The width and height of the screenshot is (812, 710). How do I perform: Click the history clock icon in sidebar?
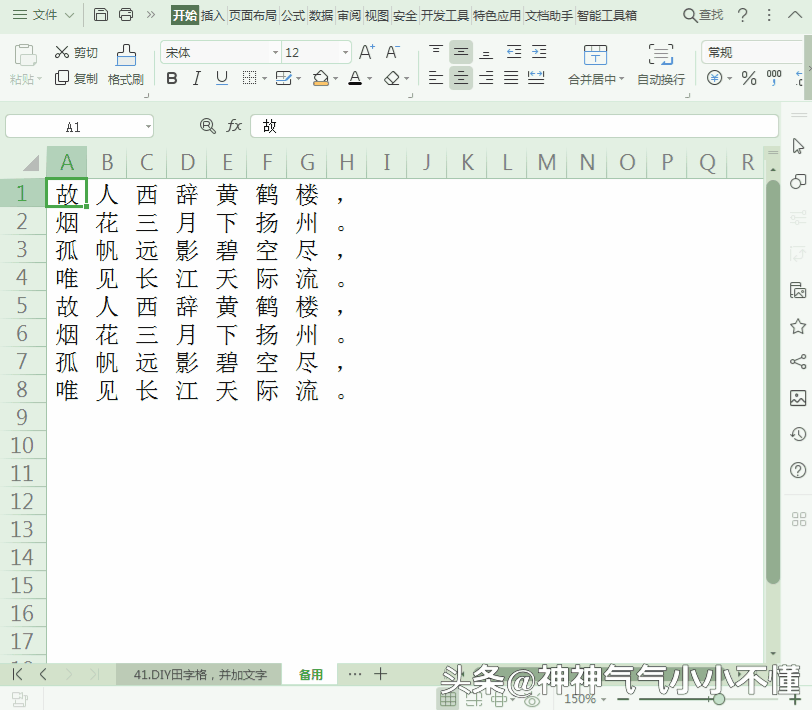(798, 434)
